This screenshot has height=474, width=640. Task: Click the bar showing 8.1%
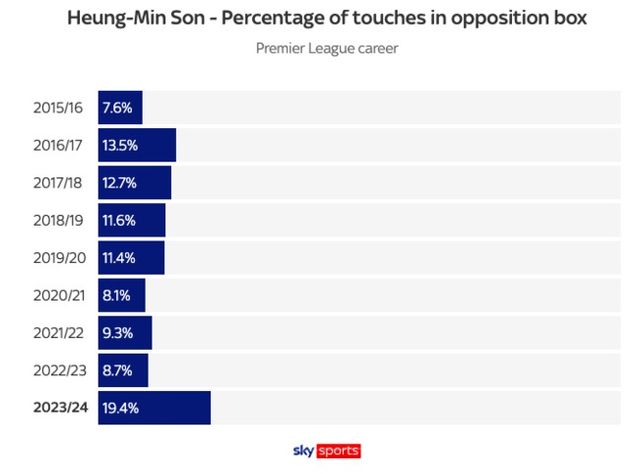tap(121, 295)
